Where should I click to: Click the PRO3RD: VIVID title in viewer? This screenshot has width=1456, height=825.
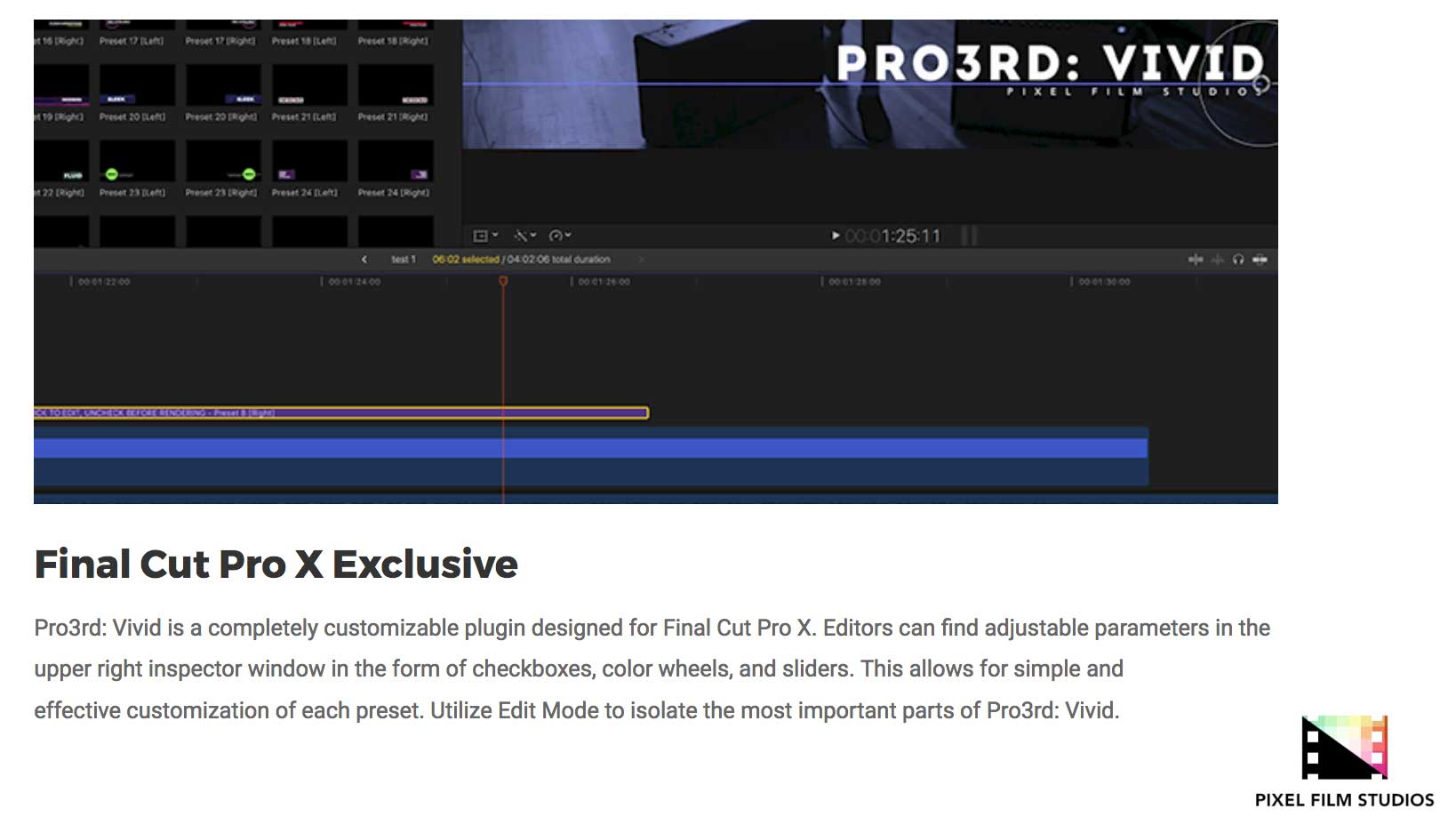tap(1050, 63)
